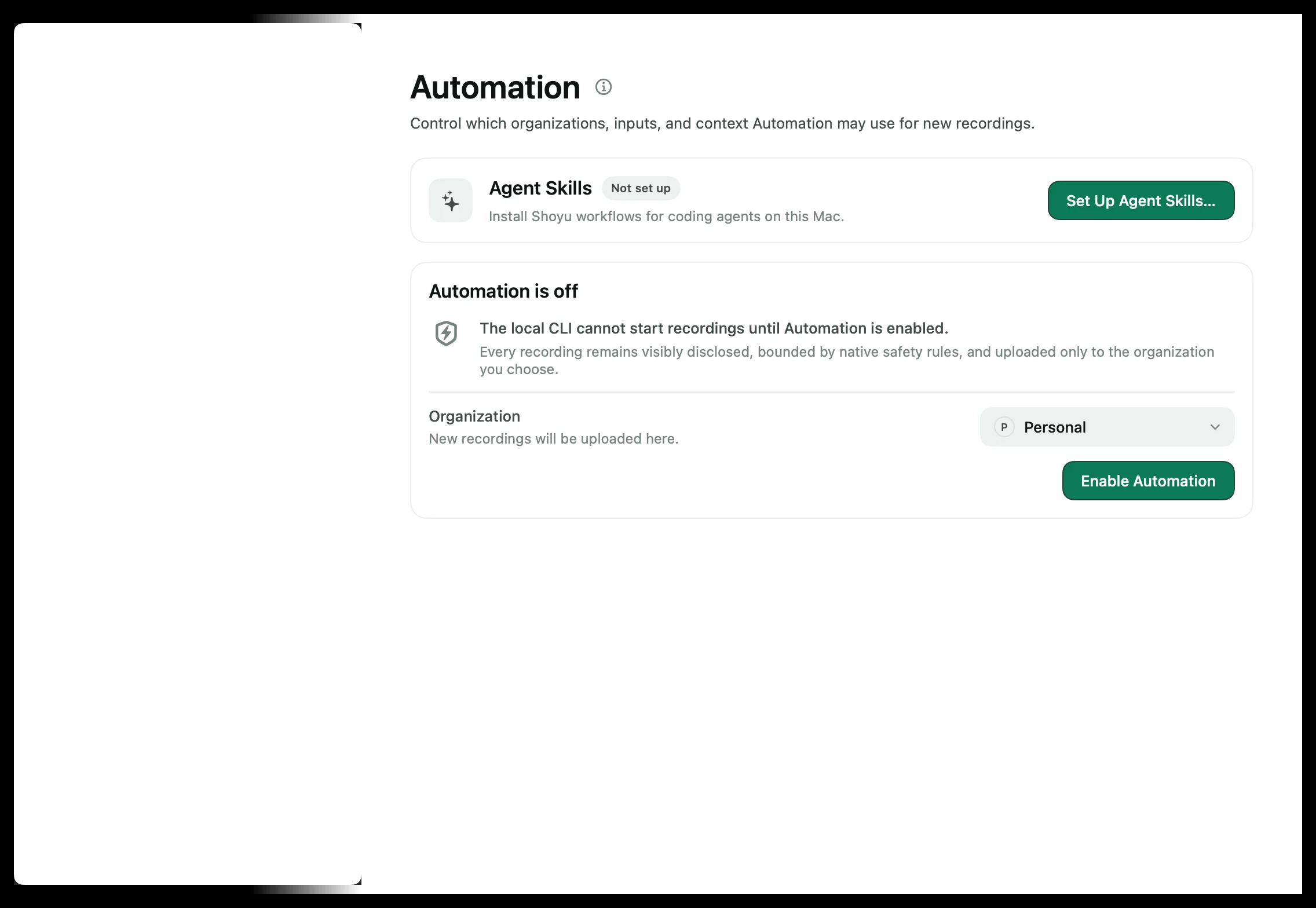Click the info icon beside Automation title
Screen dimensions: 1316x908
click(603, 87)
